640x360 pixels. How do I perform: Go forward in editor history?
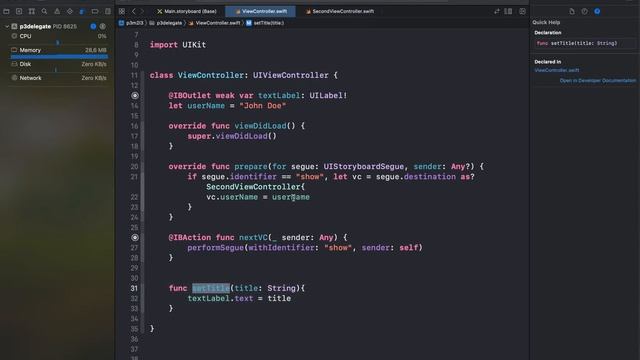coord(142,11)
